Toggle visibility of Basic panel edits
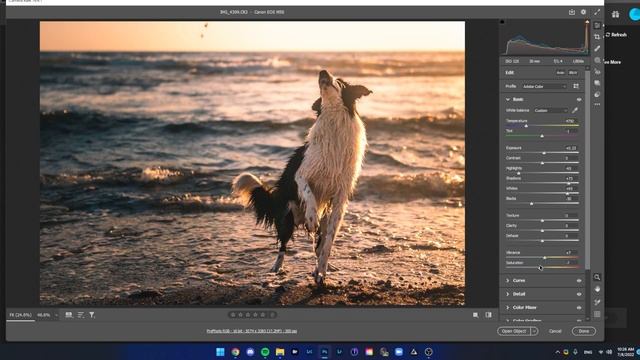 (x=579, y=99)
